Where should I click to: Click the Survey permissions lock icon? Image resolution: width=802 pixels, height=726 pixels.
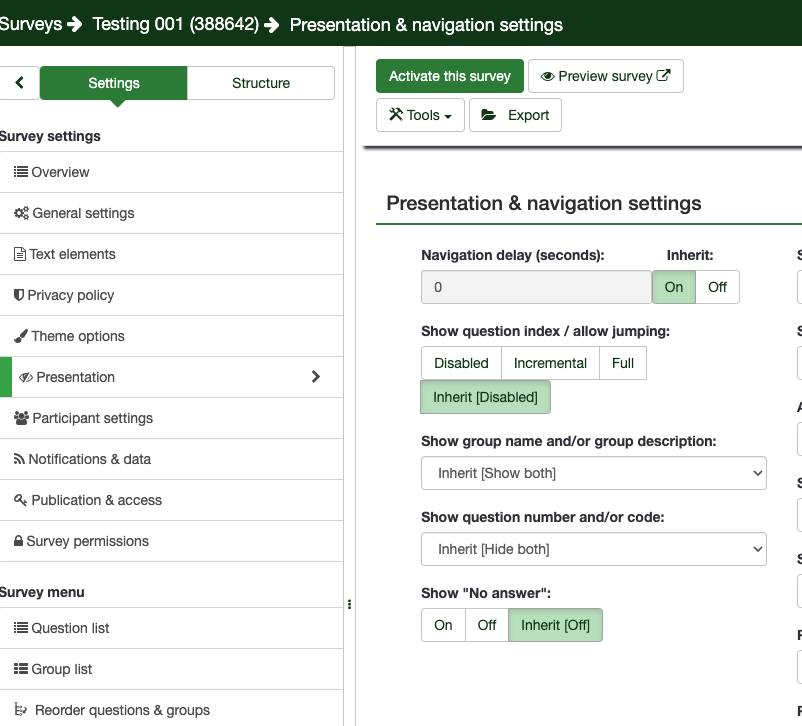[19, 541]
